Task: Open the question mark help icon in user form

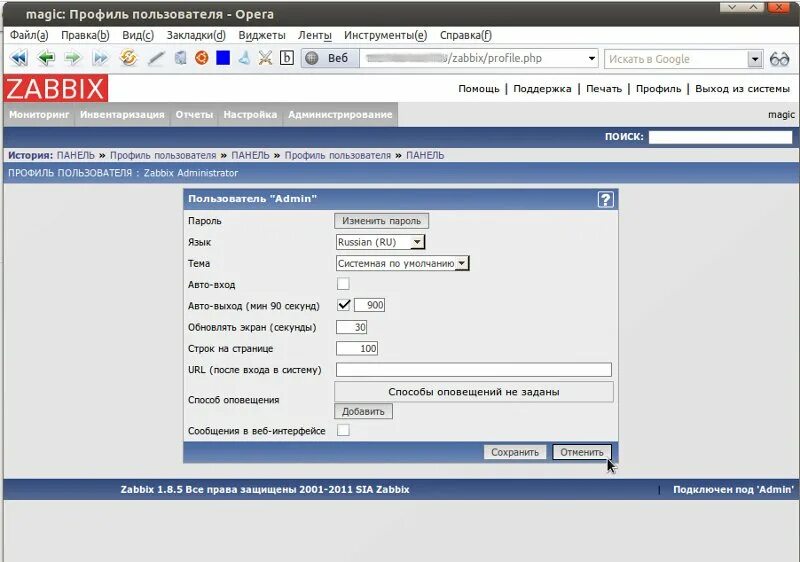Action: pyautogui.click(x=606, y=199)
